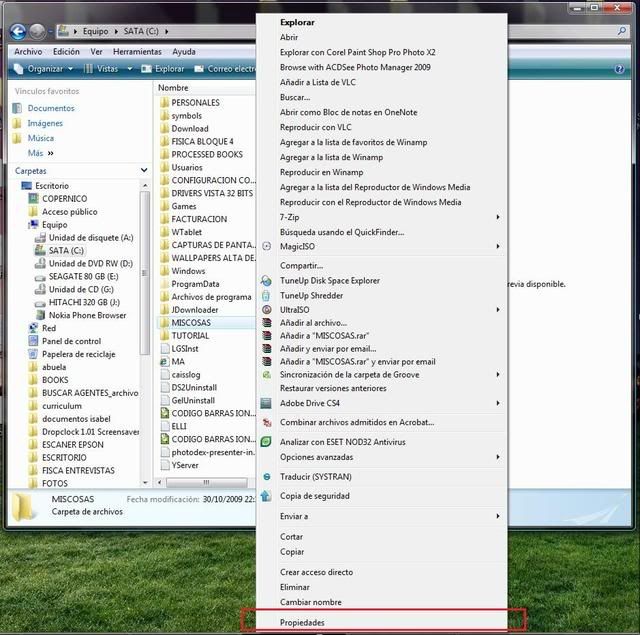Expand the Enviar a submenu
The height and width of the screenshot is (635, 640).
pos(498,516)
